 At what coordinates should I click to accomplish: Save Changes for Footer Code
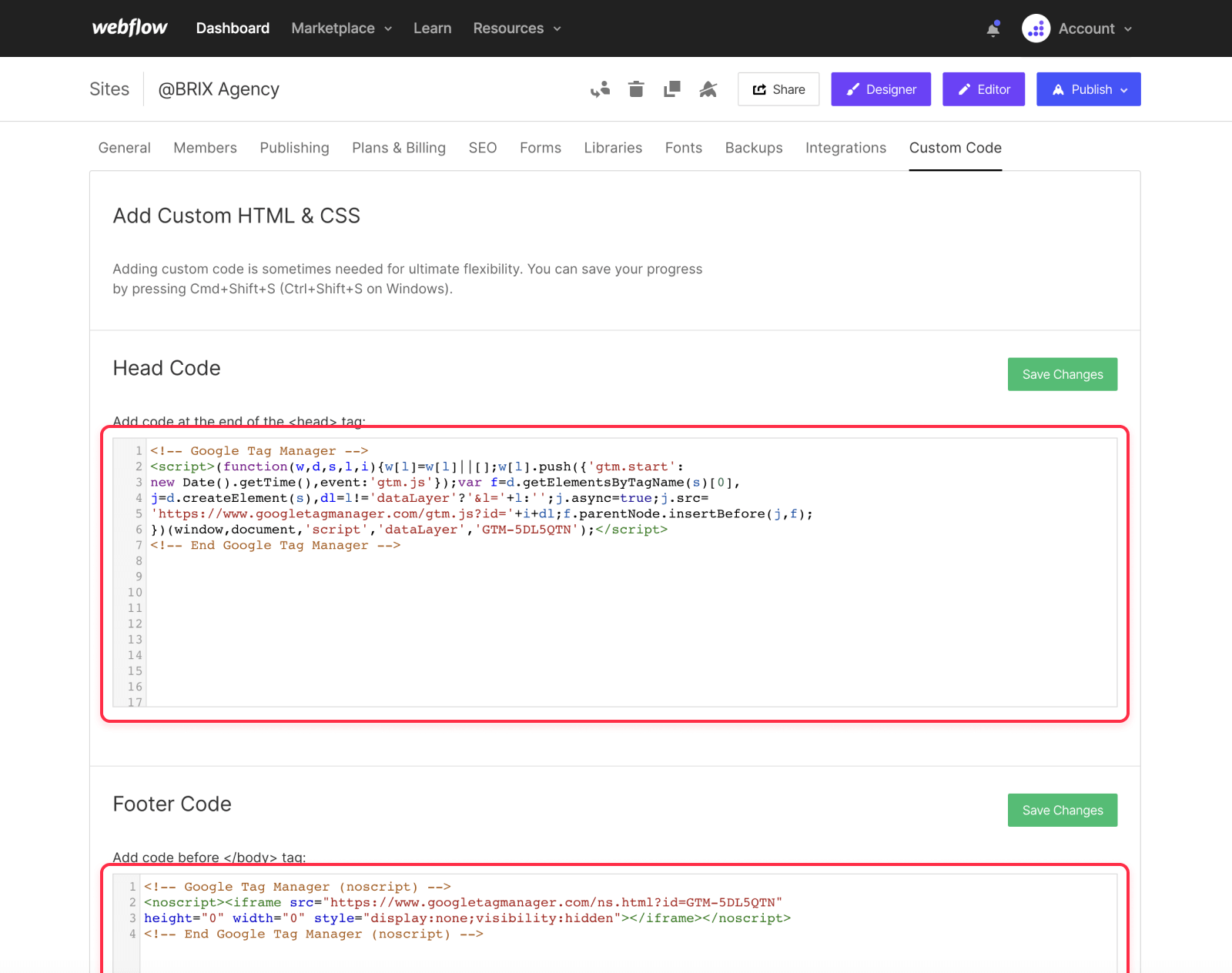pyautogui.click(x=1063, y=810)
